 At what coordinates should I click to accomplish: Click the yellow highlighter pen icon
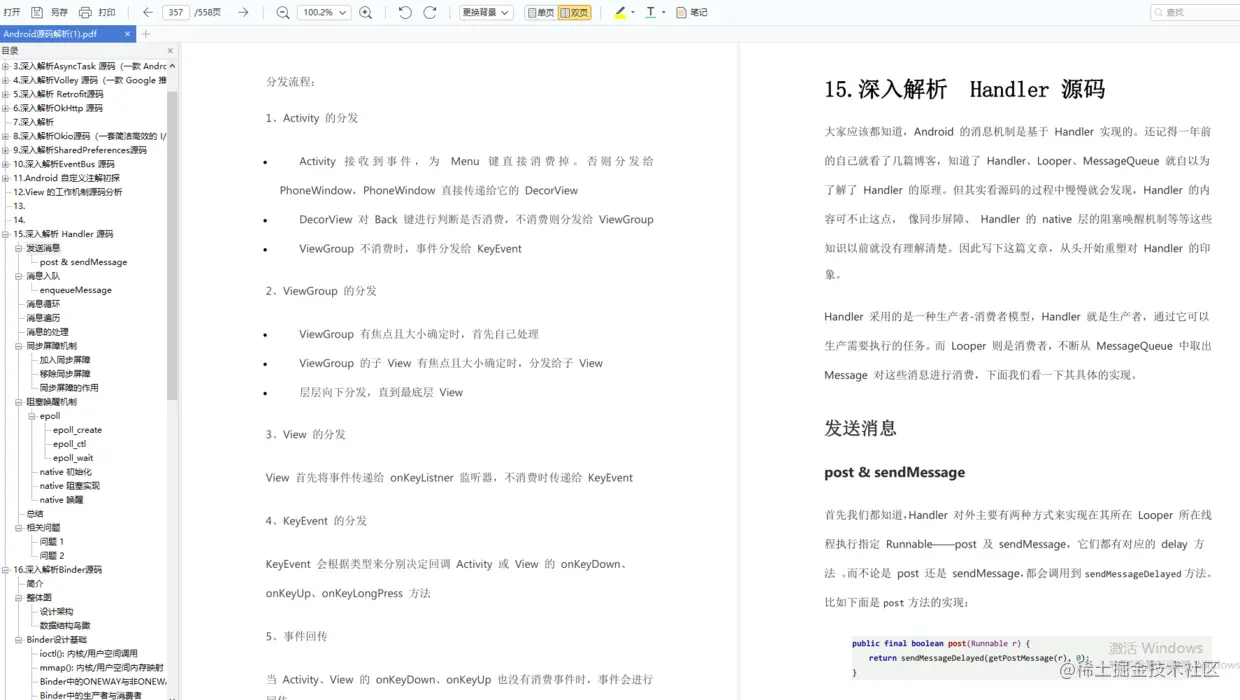click(x=620, y=12)
